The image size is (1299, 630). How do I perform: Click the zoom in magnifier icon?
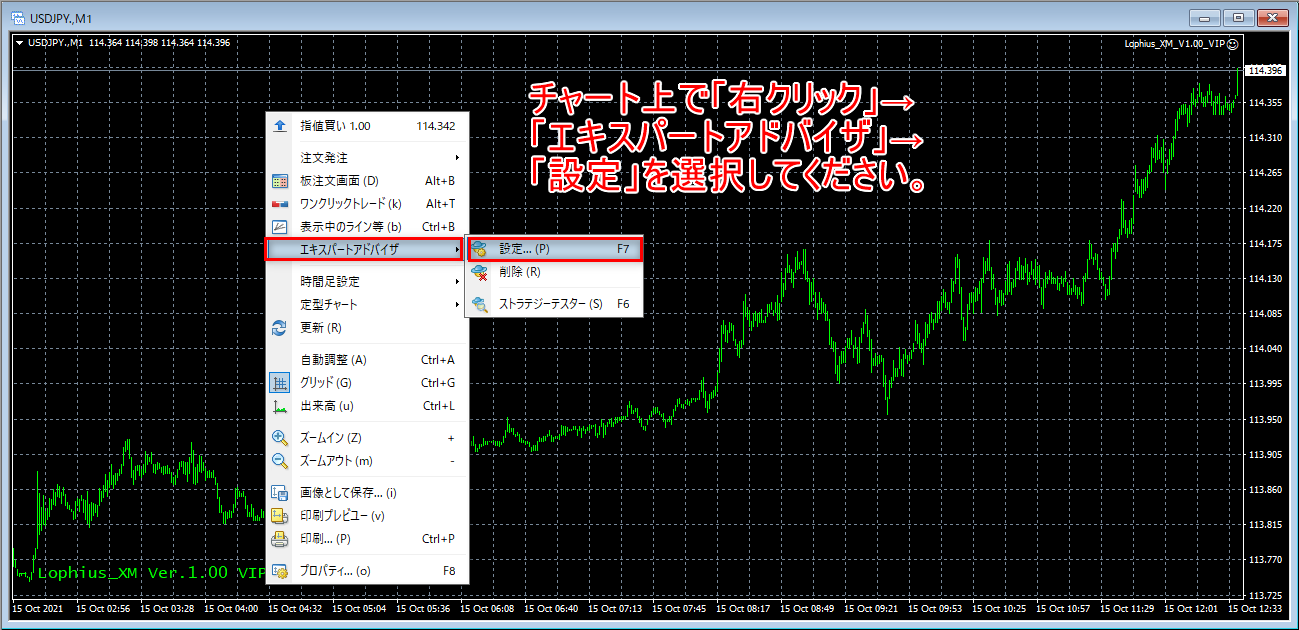pos(280,438)
